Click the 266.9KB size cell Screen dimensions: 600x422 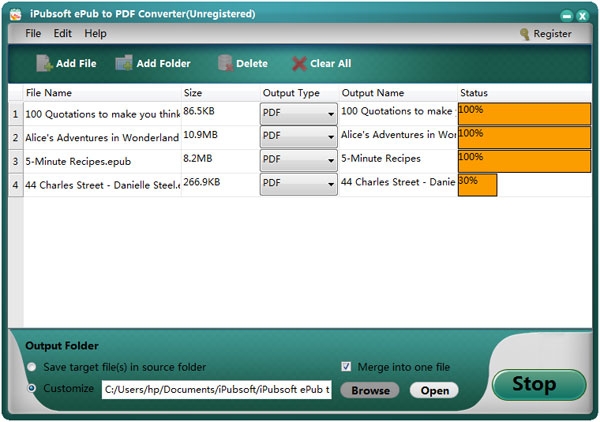221,185
